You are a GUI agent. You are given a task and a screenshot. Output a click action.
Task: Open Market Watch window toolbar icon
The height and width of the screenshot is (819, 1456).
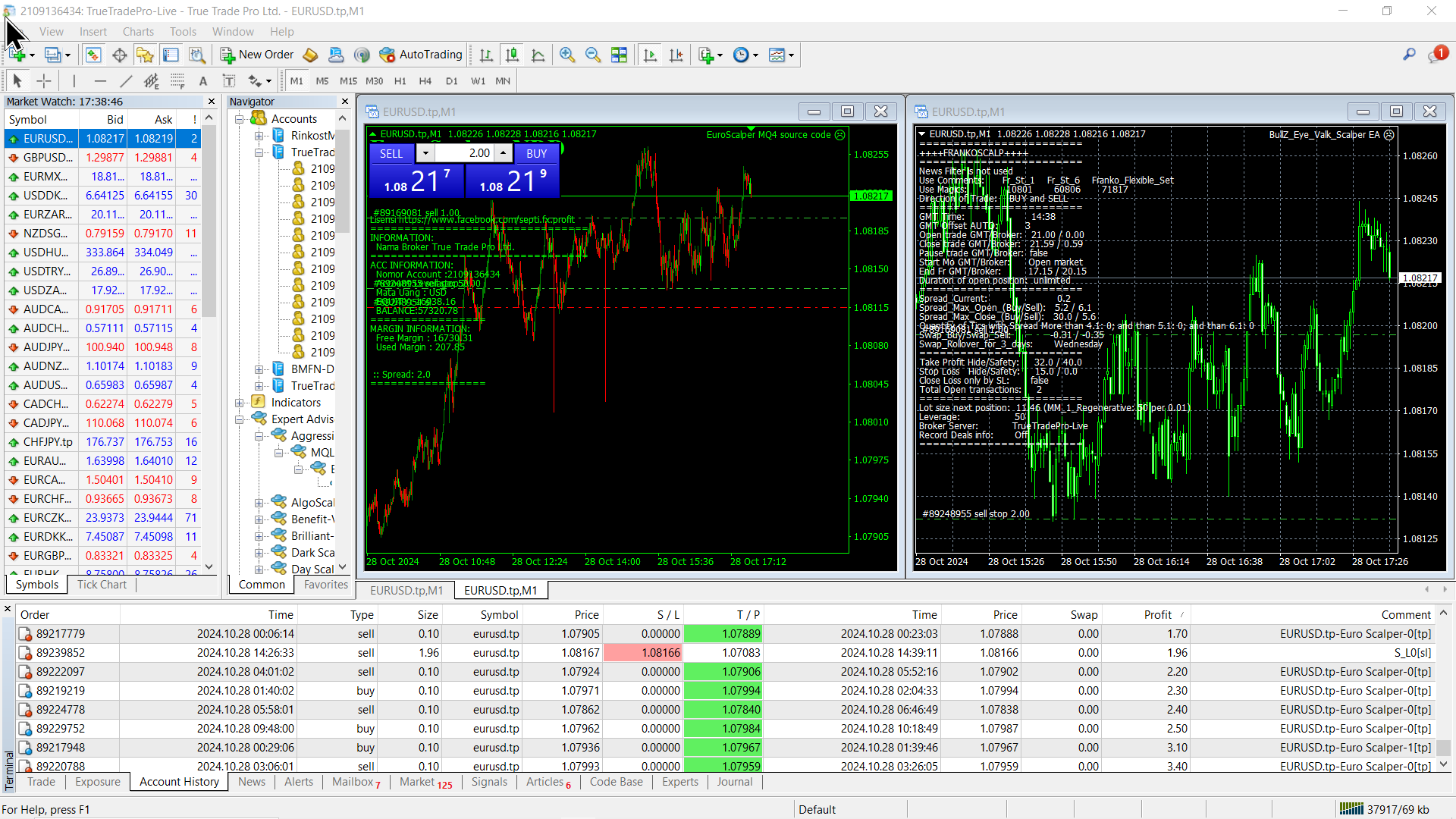(x=93, y=55)
